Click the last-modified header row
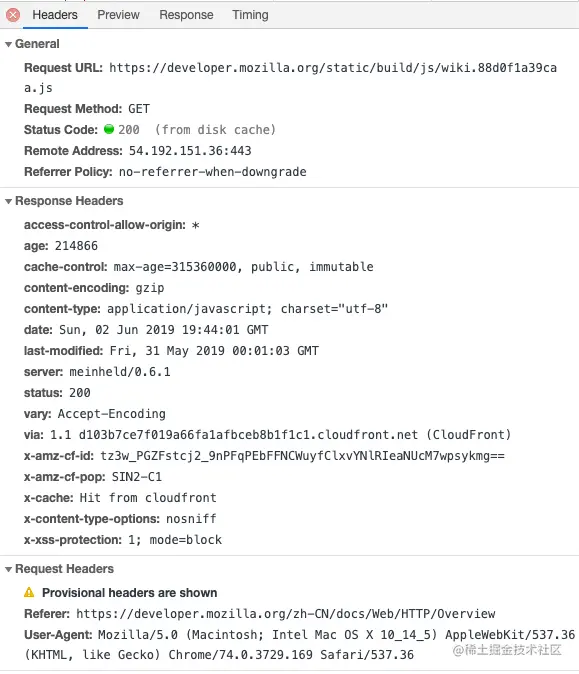 [x=172, y=351]
